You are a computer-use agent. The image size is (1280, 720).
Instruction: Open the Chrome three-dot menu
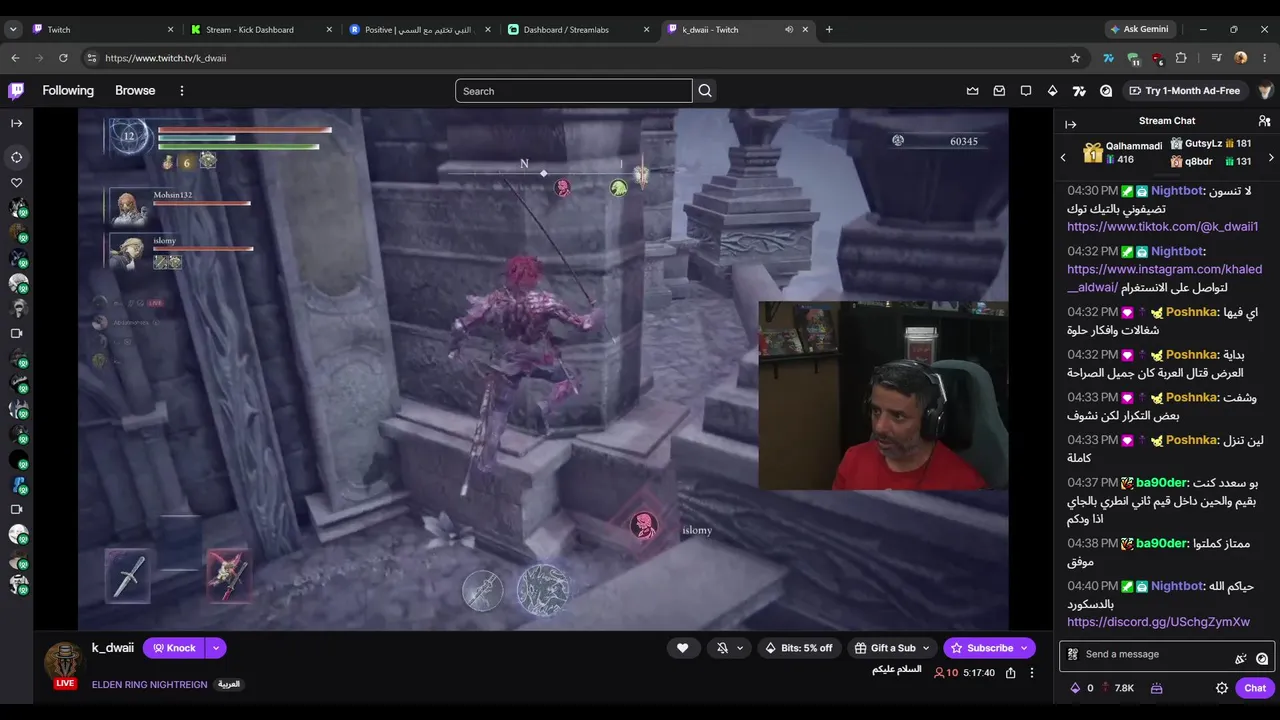coord(1265,58)
